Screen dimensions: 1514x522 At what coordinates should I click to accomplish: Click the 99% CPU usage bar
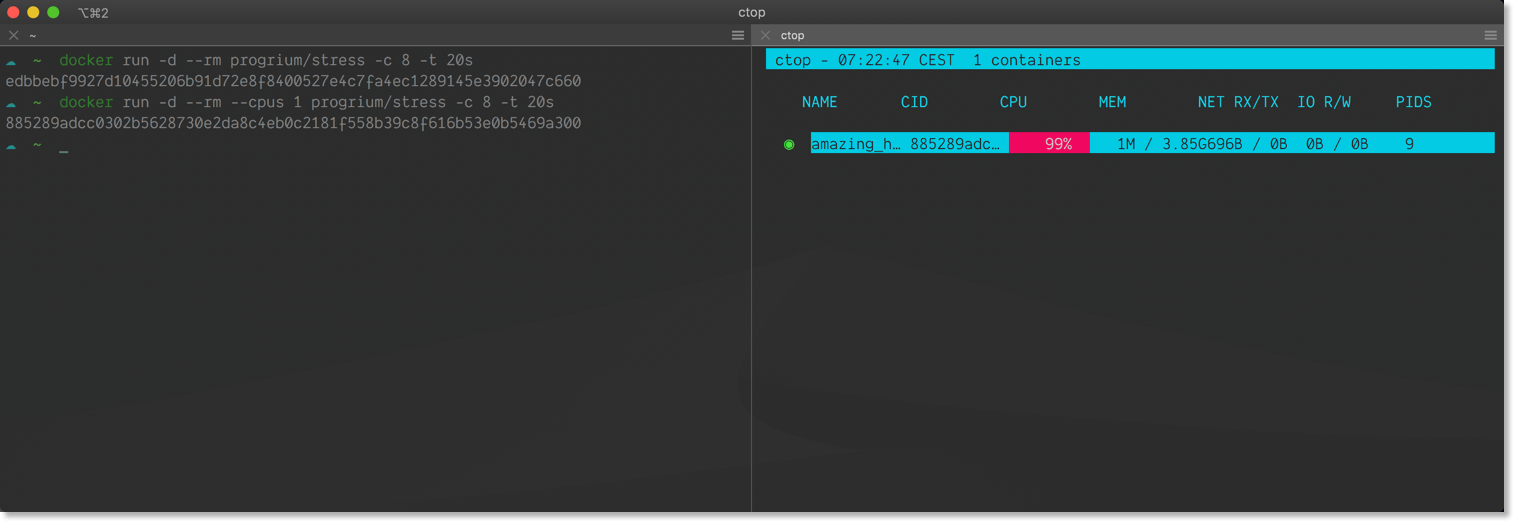coord(1049,144)
